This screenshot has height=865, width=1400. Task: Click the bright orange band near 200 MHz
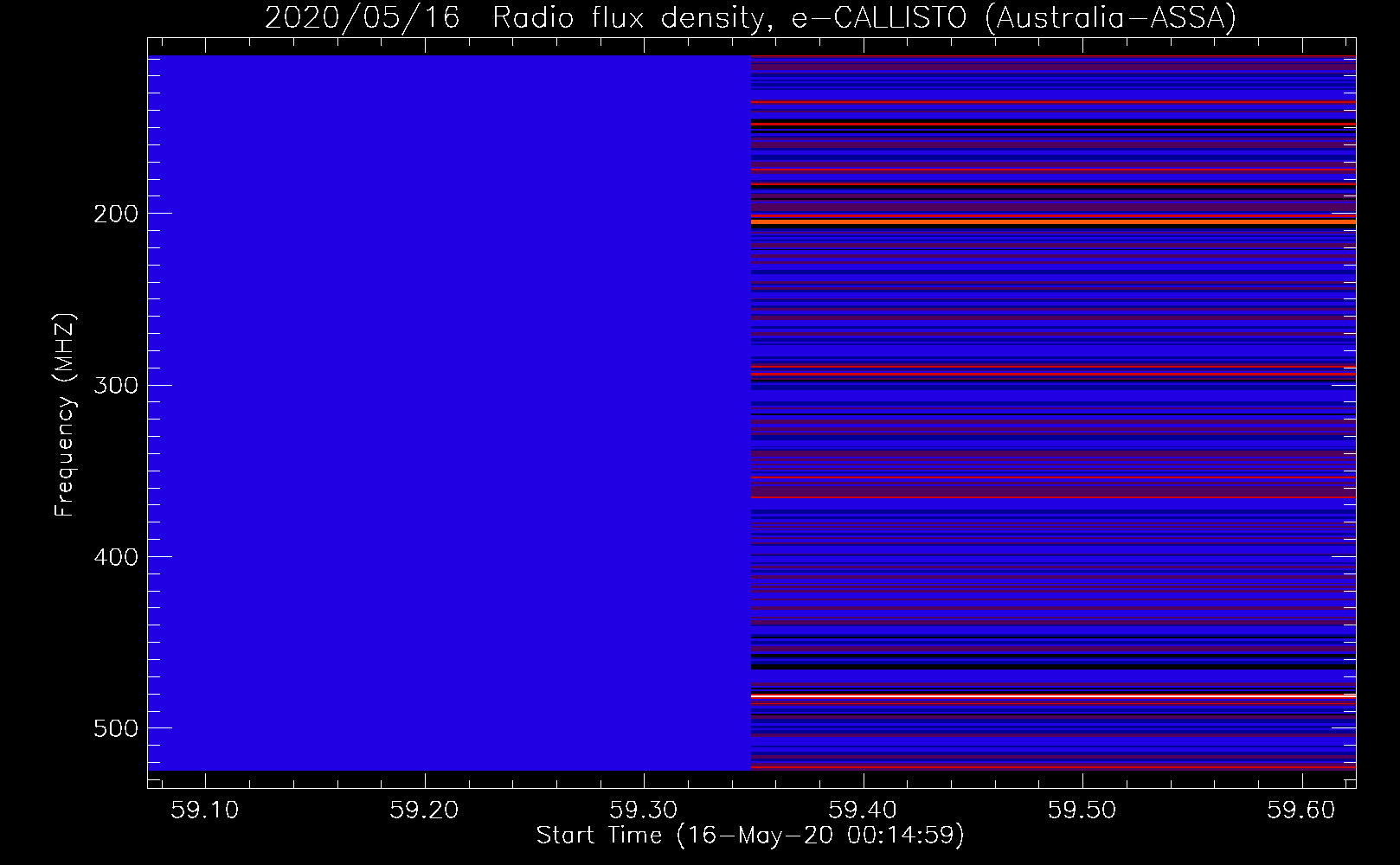[1053, 222]
